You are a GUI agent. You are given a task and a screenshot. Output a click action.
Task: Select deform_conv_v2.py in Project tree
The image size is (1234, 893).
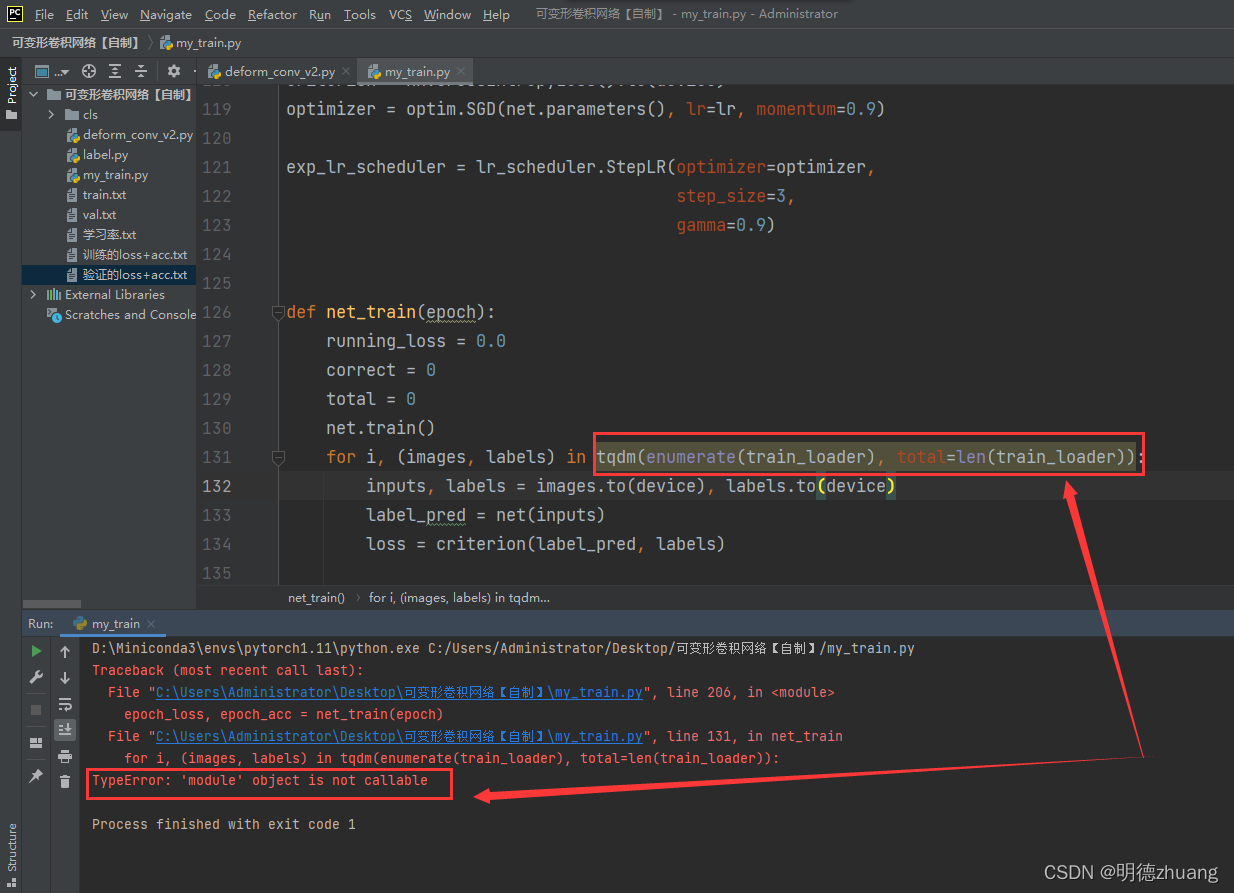pyautogui.click(x=129, y=135)
